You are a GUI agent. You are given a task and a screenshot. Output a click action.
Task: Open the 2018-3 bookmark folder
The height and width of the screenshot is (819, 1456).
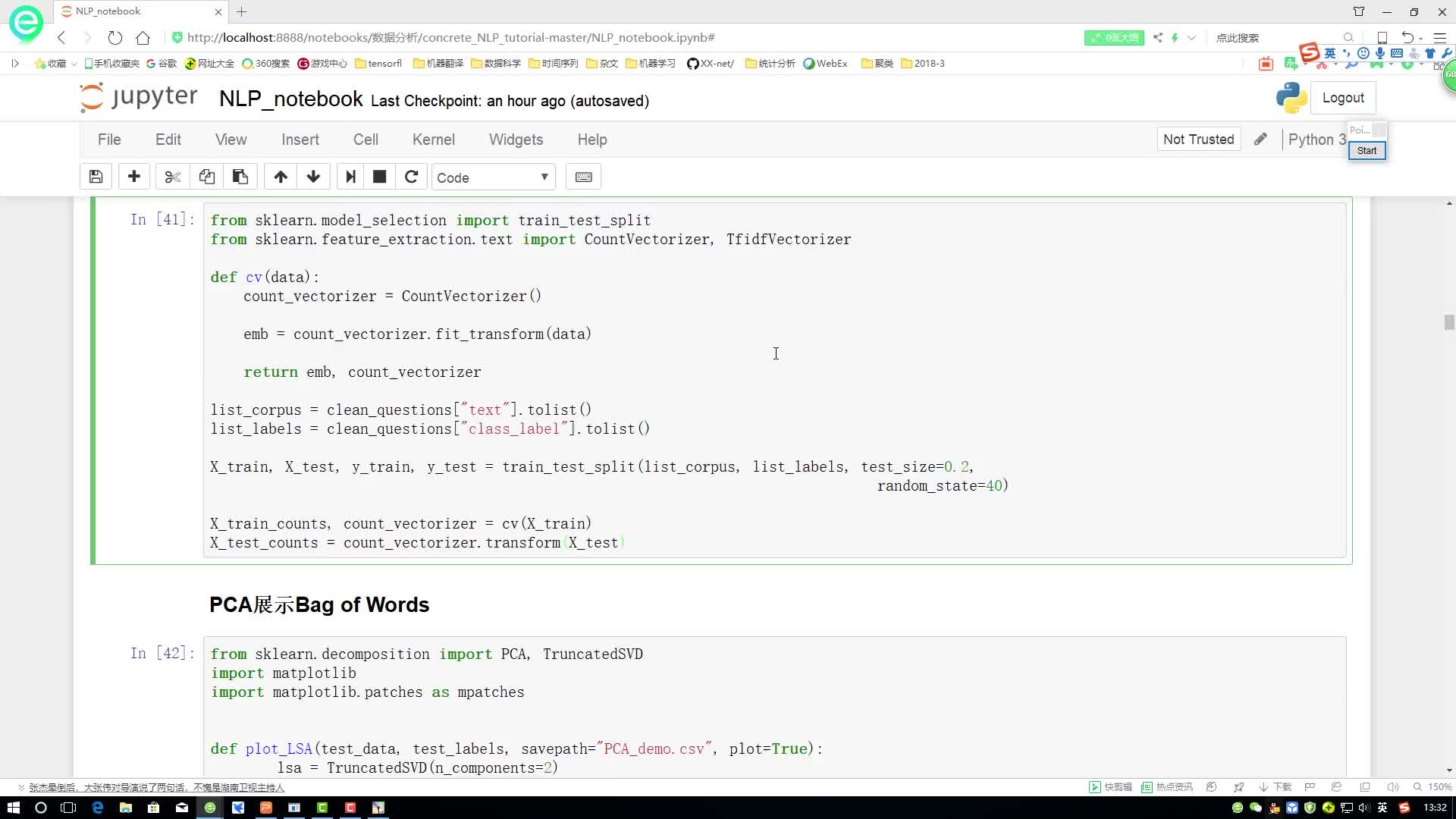click(923, 63)
